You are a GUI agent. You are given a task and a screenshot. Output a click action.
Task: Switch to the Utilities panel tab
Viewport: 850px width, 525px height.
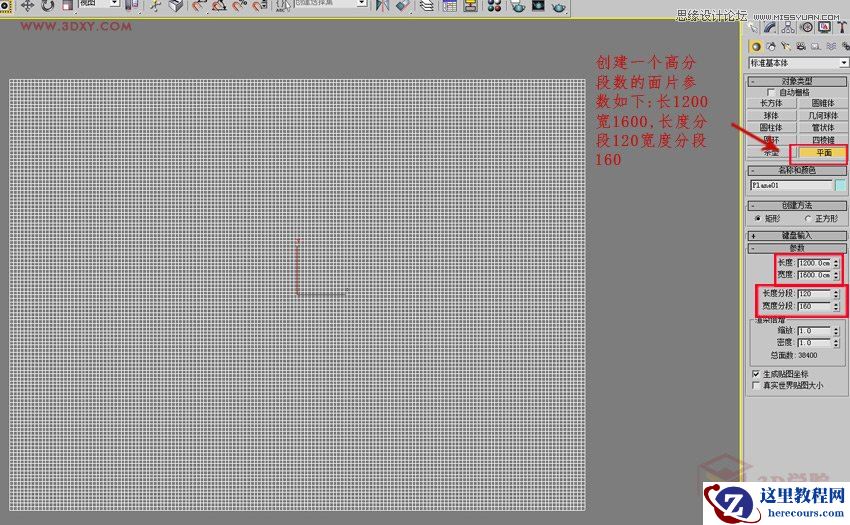[x=842, y=27]
